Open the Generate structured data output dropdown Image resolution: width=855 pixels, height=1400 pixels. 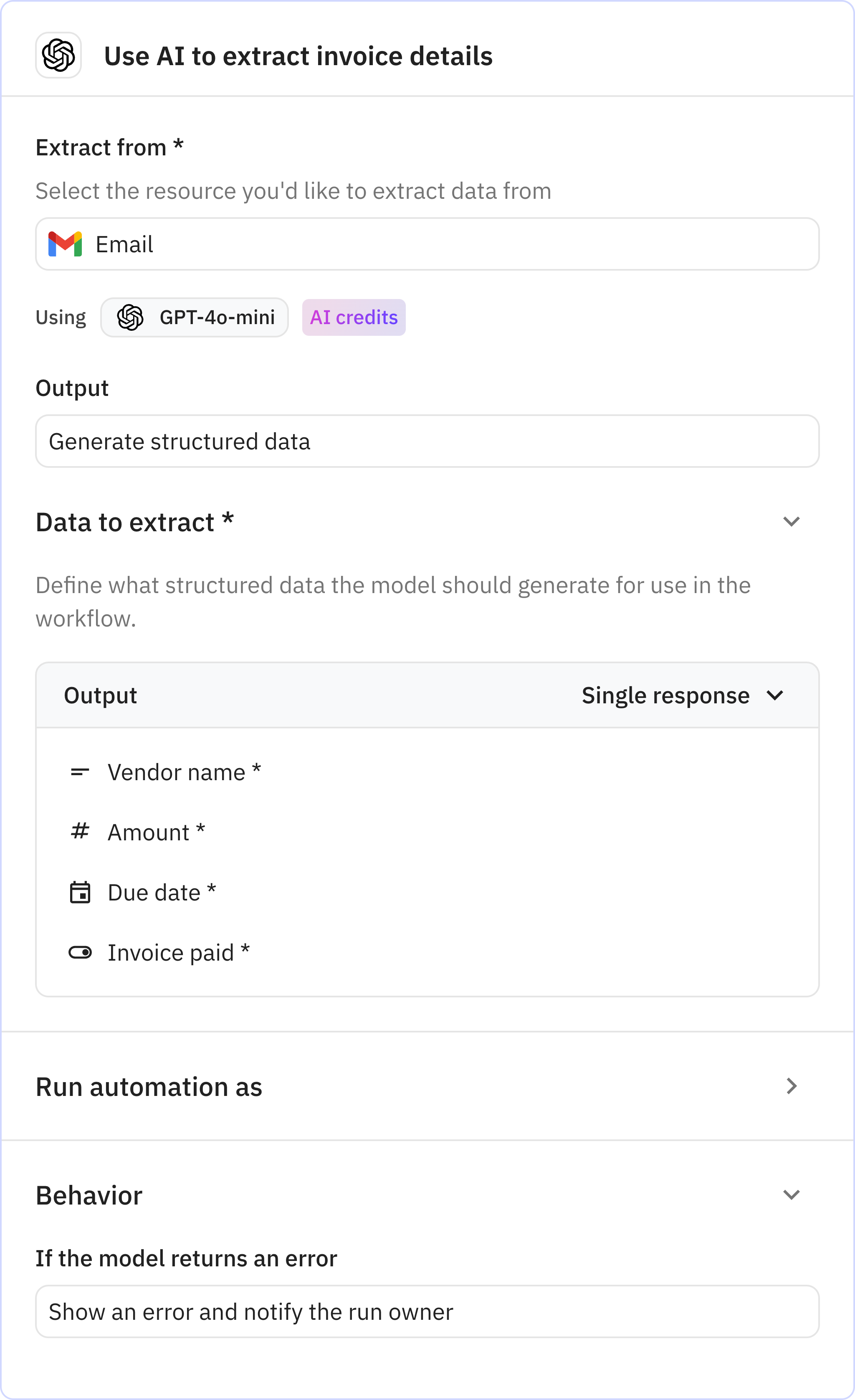[427, 441]
